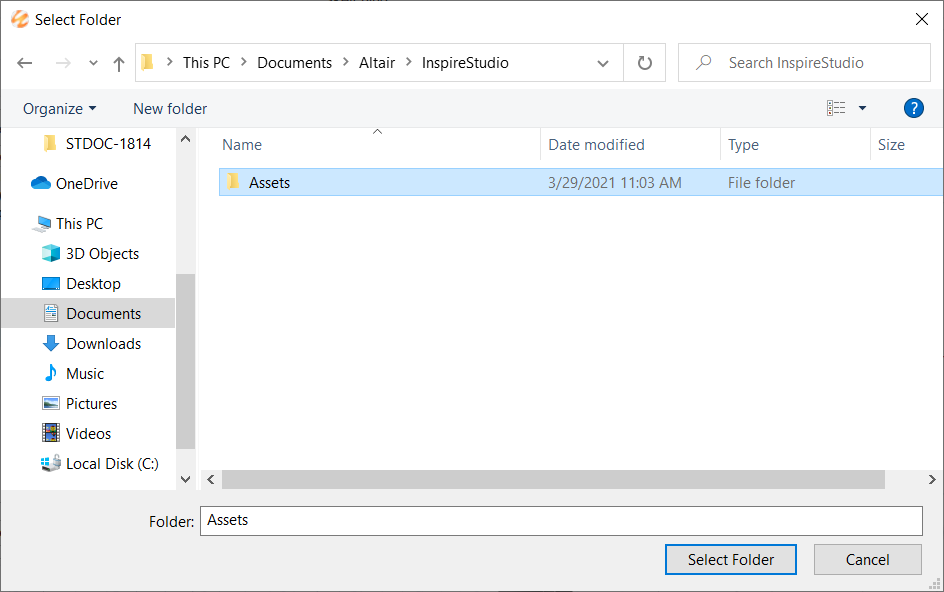Sort by the Date modified column header
The width and height of the screenshot is (944, 592).
(x=597, y=145)
